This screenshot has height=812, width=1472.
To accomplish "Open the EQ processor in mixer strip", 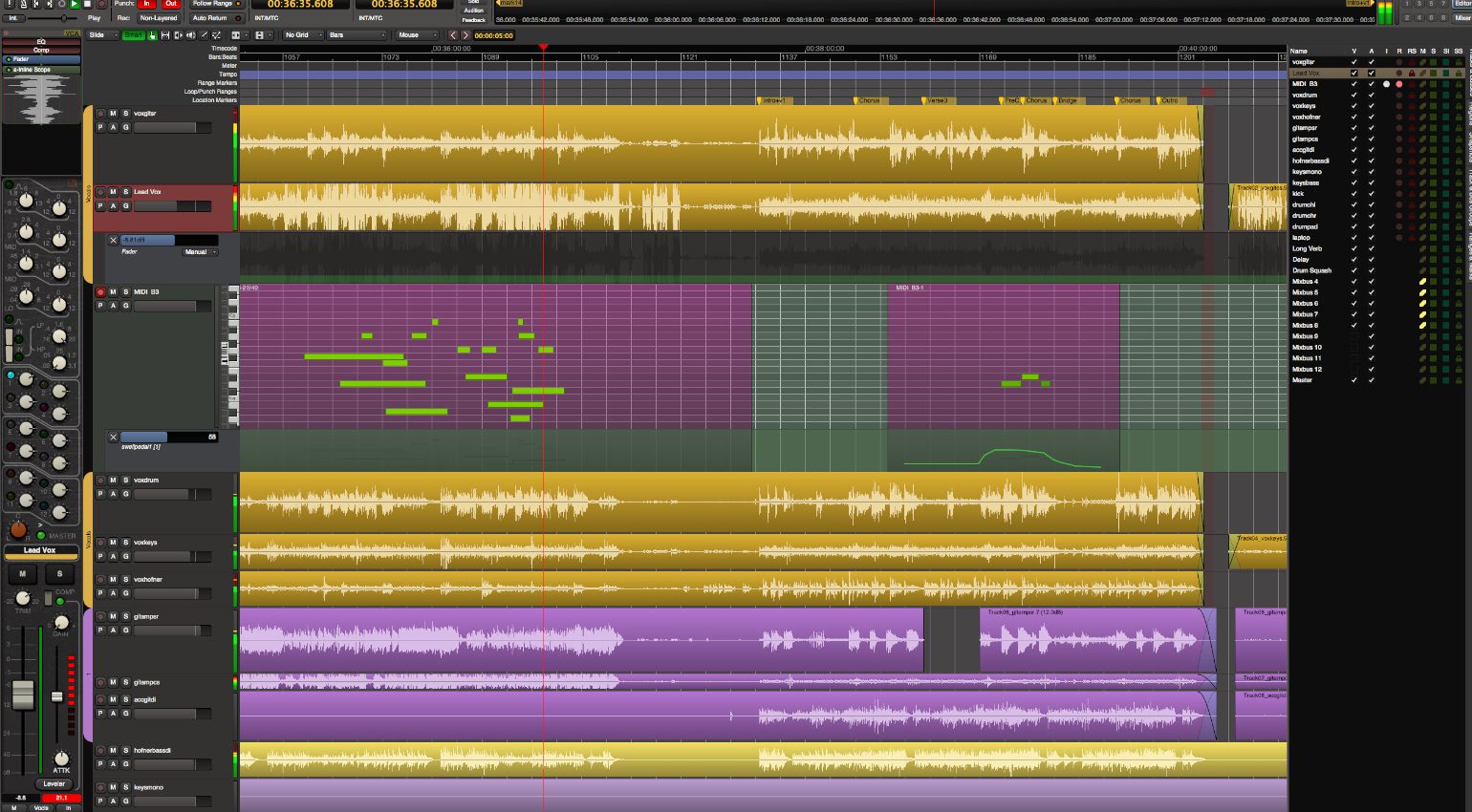I will click(x=41, y=42).
